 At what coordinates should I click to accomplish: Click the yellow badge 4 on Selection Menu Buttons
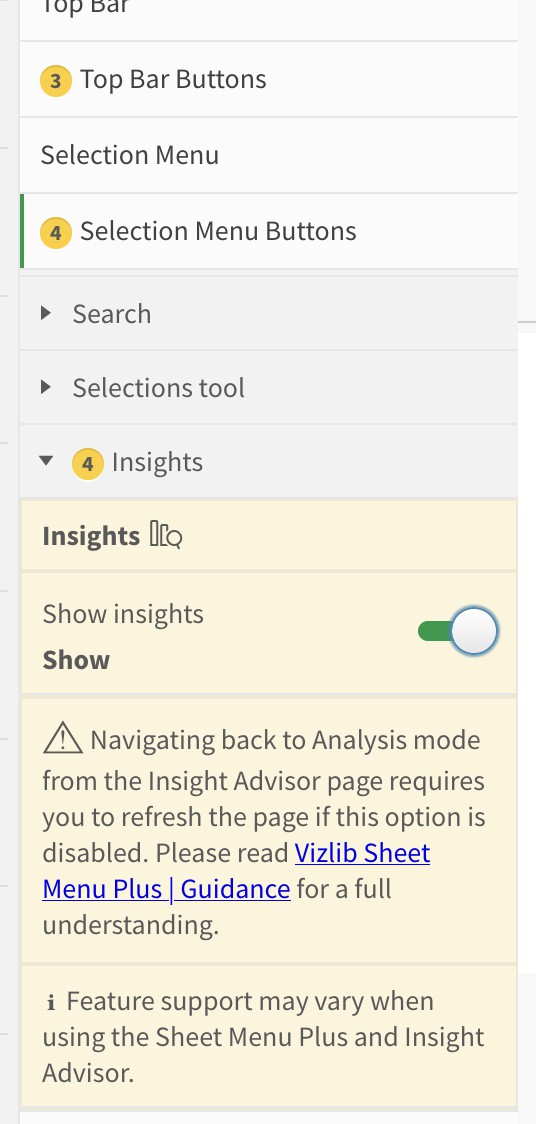point(56,233)
